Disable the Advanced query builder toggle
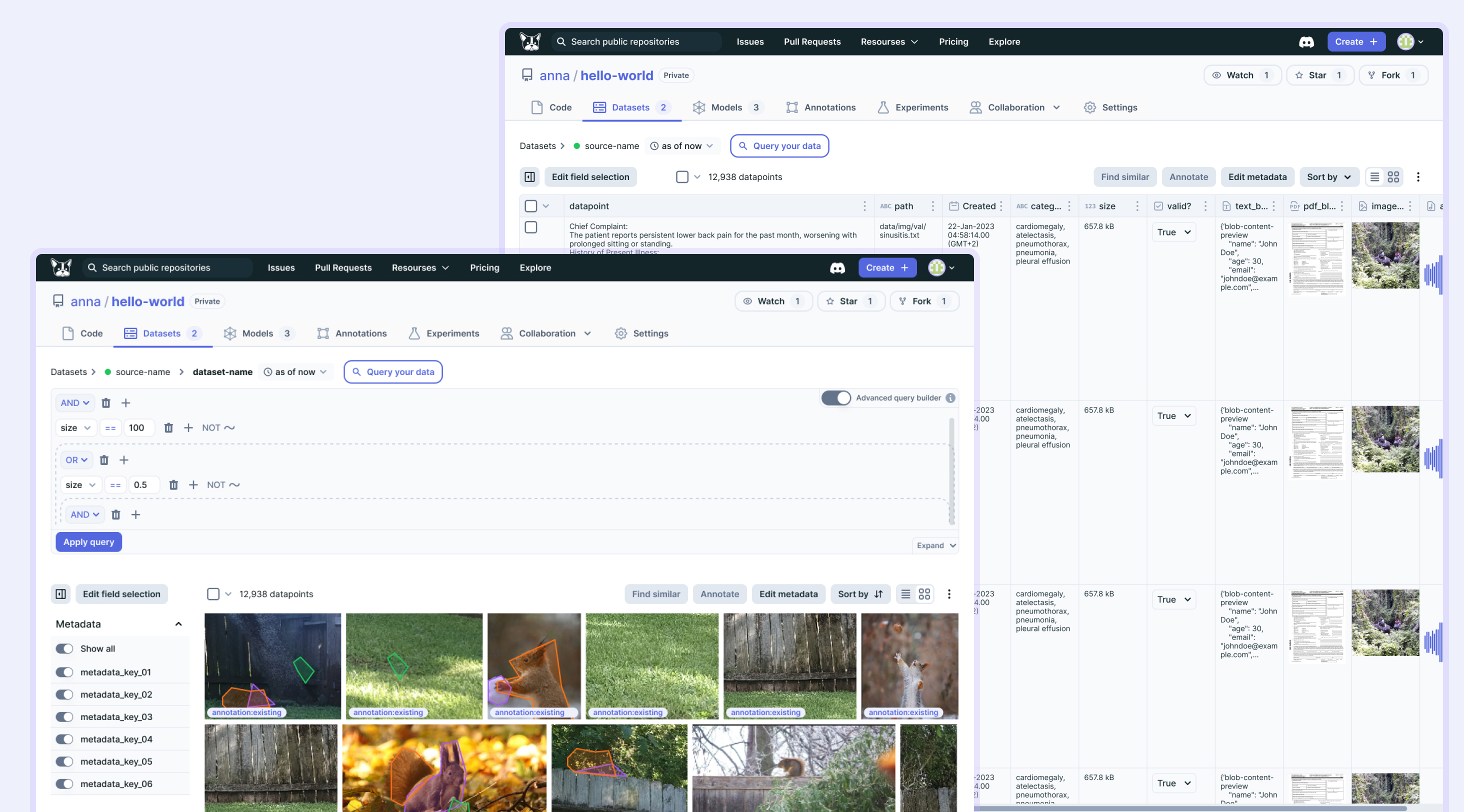The image size is (1464, 812). [x=836, y=398]
